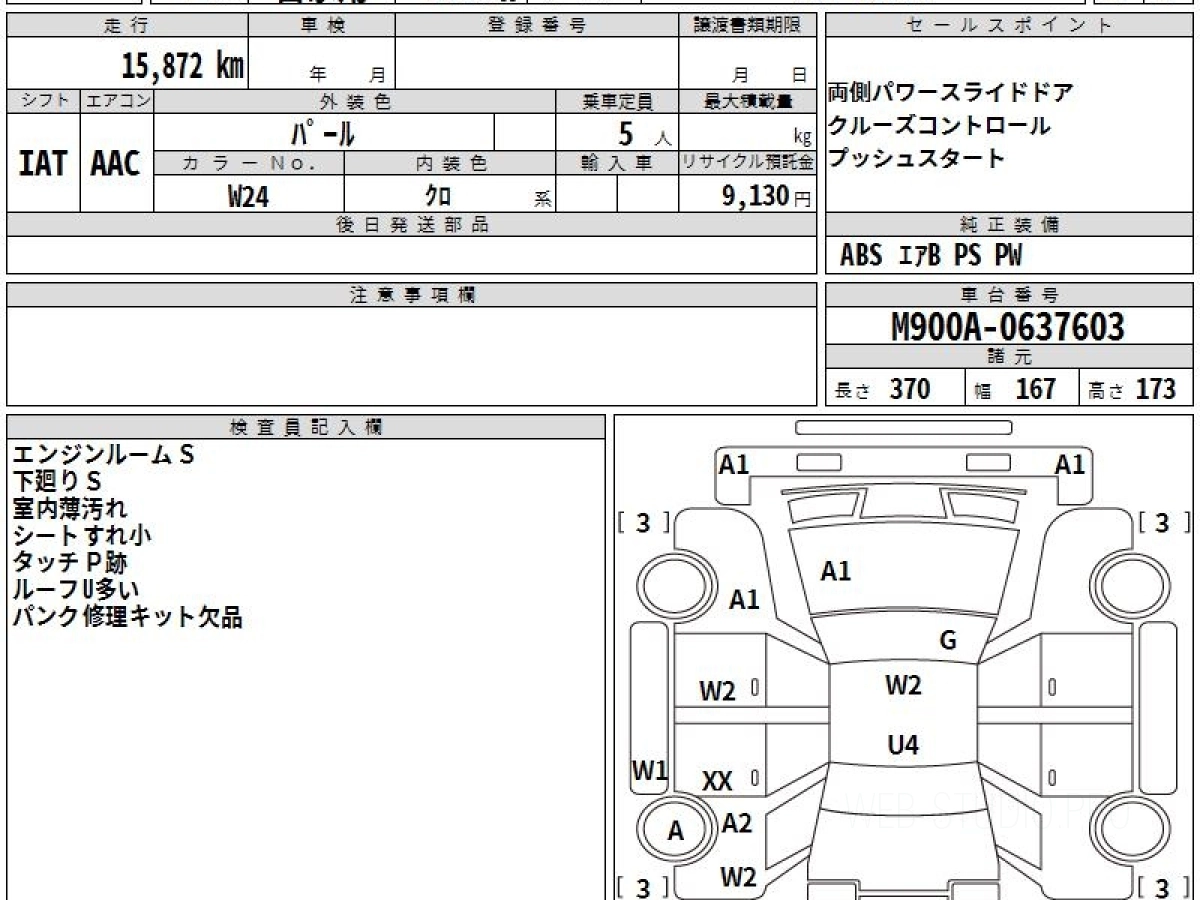Image resolution: width=1200 pixels, height=900 pixels.
Task: Select the AAC air conditioner value
Action: click(116, 164)
